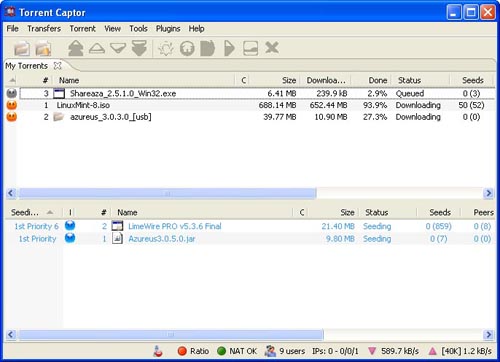Screen dimensions: 500x362
Task: Open the Transfers menu
Action: pyautogui.click(x=44, y=29)
